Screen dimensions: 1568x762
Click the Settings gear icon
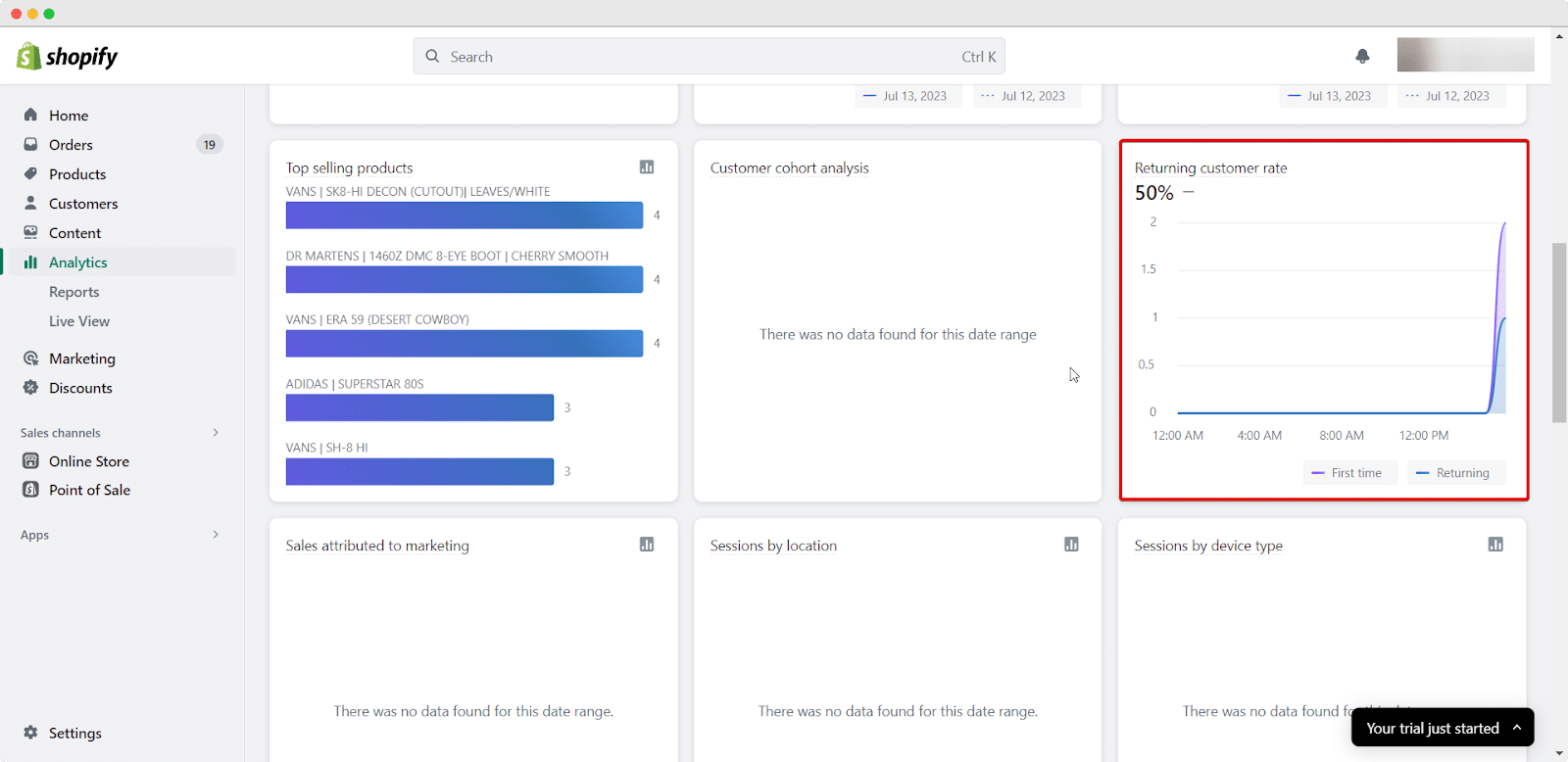click(x=30, y=733)
